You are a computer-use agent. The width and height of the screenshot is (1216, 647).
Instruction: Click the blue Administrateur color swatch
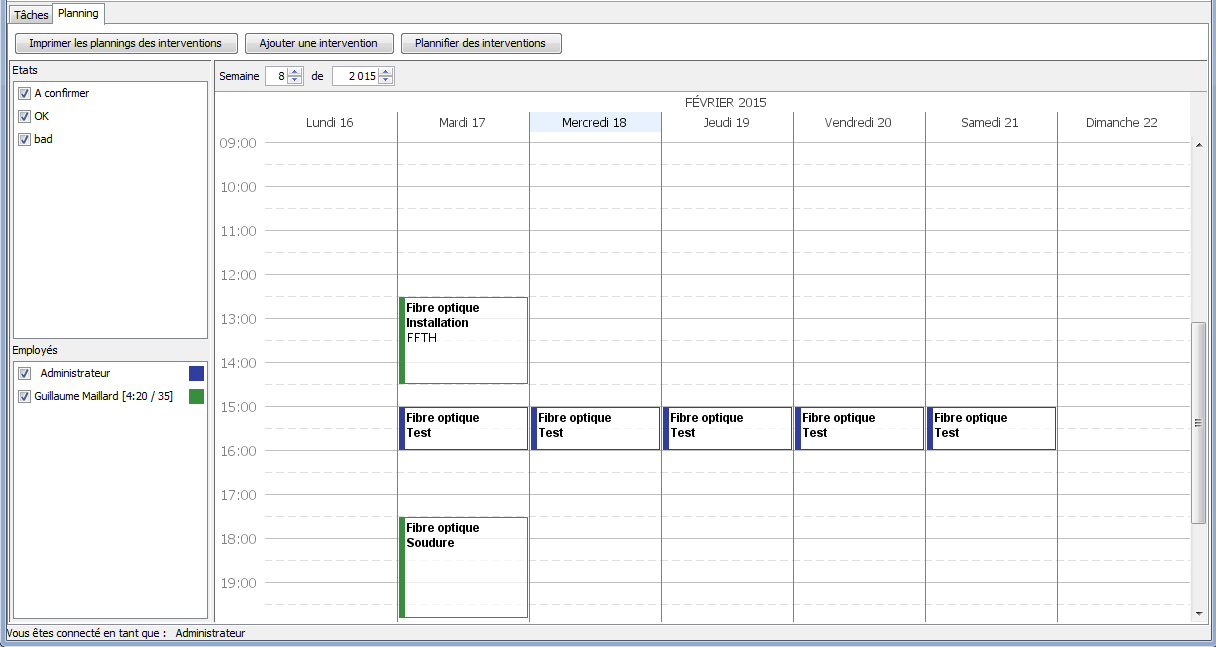click(196, 373)
